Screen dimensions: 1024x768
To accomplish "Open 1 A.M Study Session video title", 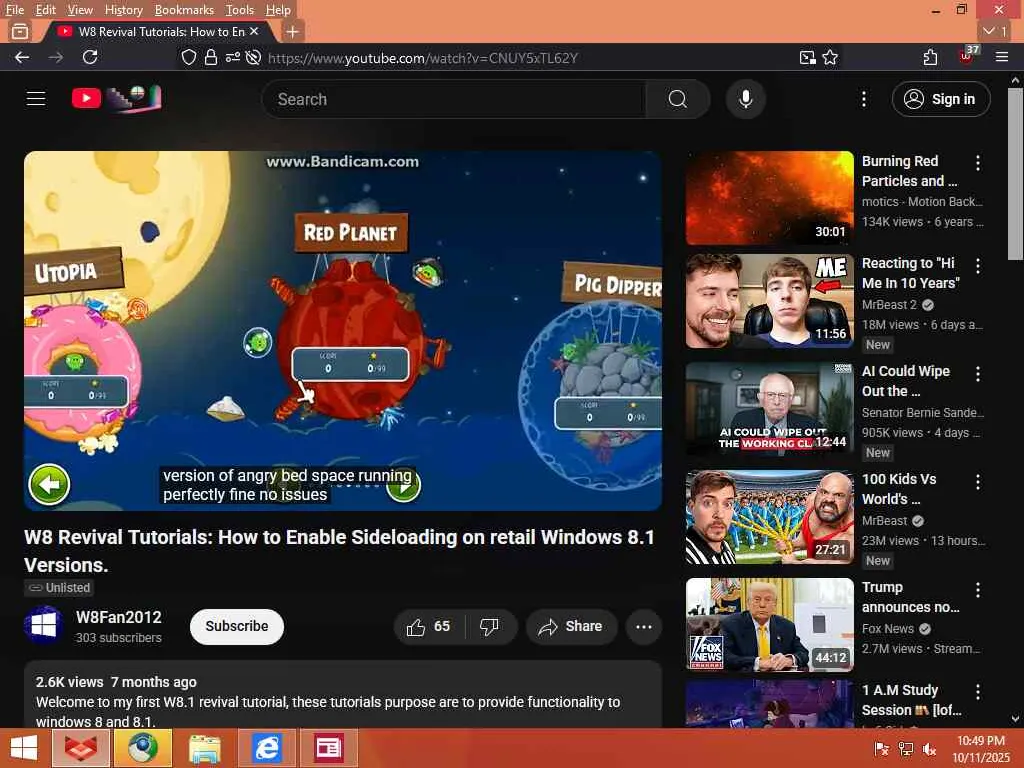I will [x=911, y=700].
